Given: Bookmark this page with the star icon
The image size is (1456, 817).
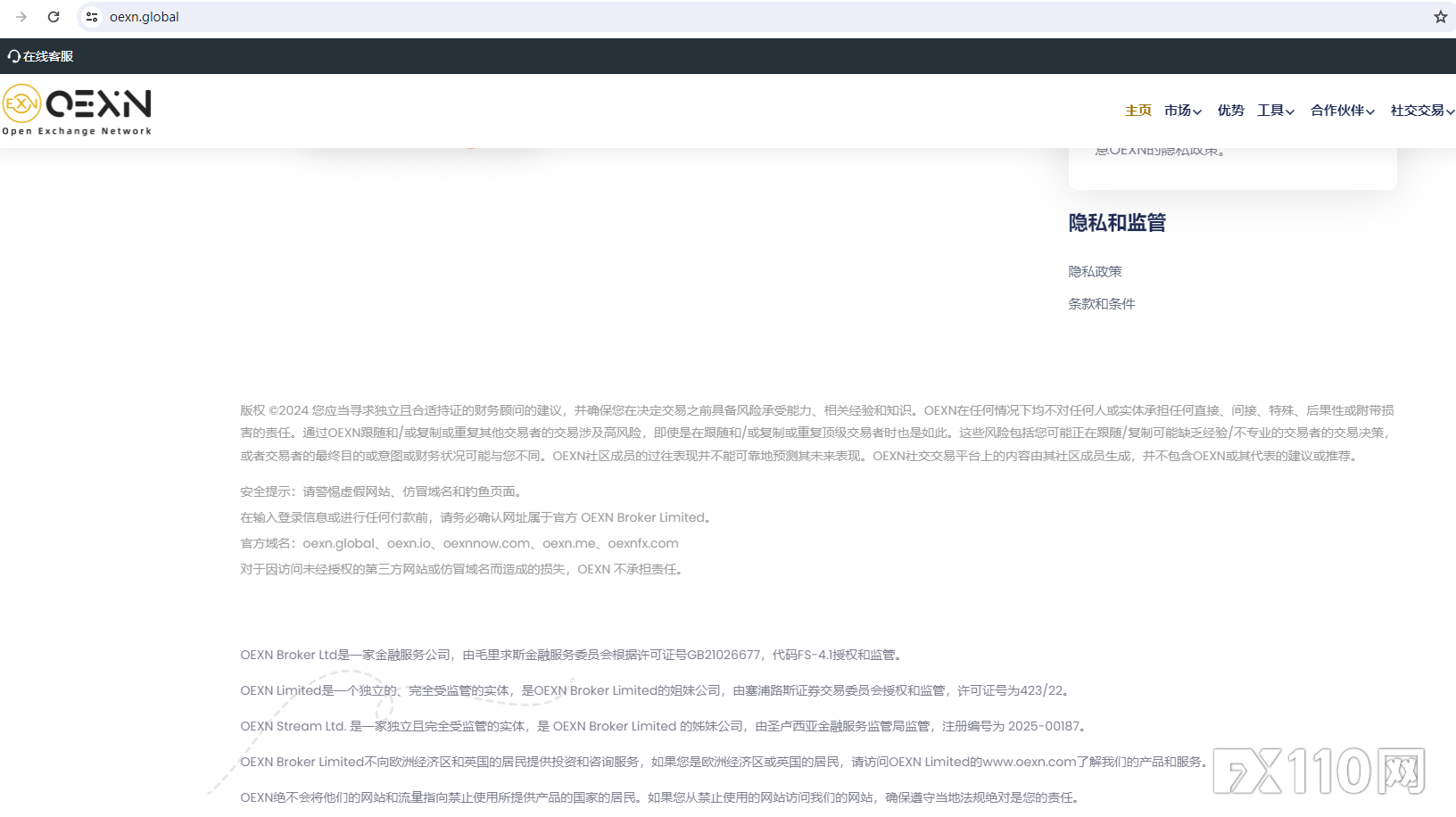Looking at the screenshot, I should (1440, 17).
